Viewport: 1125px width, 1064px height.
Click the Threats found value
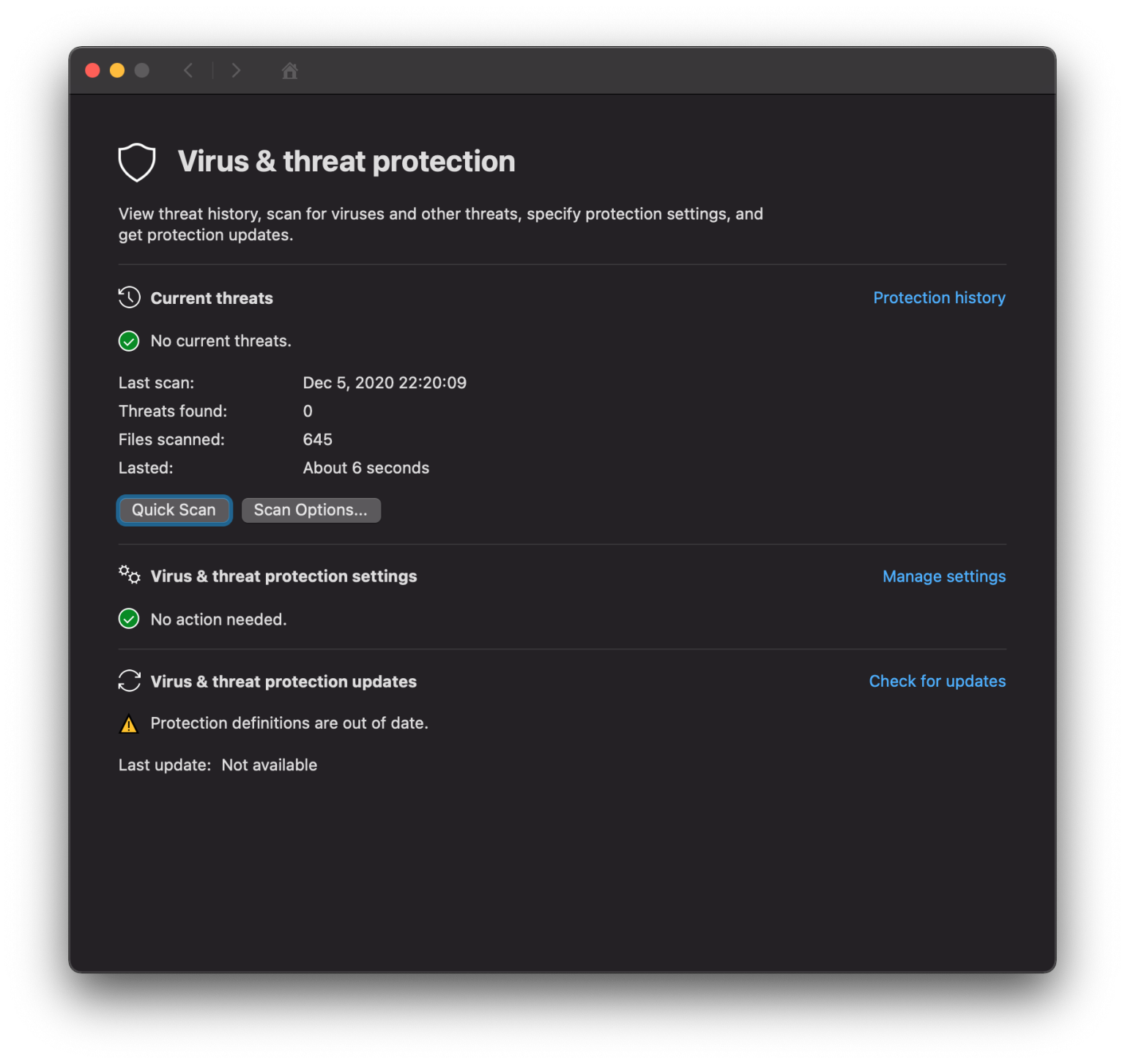pyautogui.click(x=308, y=411)
